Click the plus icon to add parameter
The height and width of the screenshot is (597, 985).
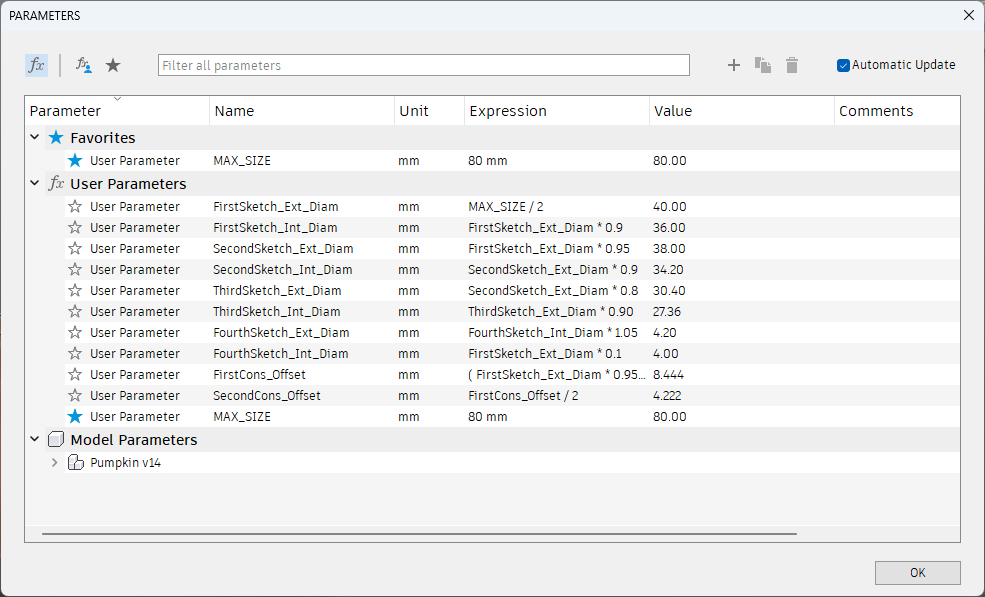[x=734, y=65]
